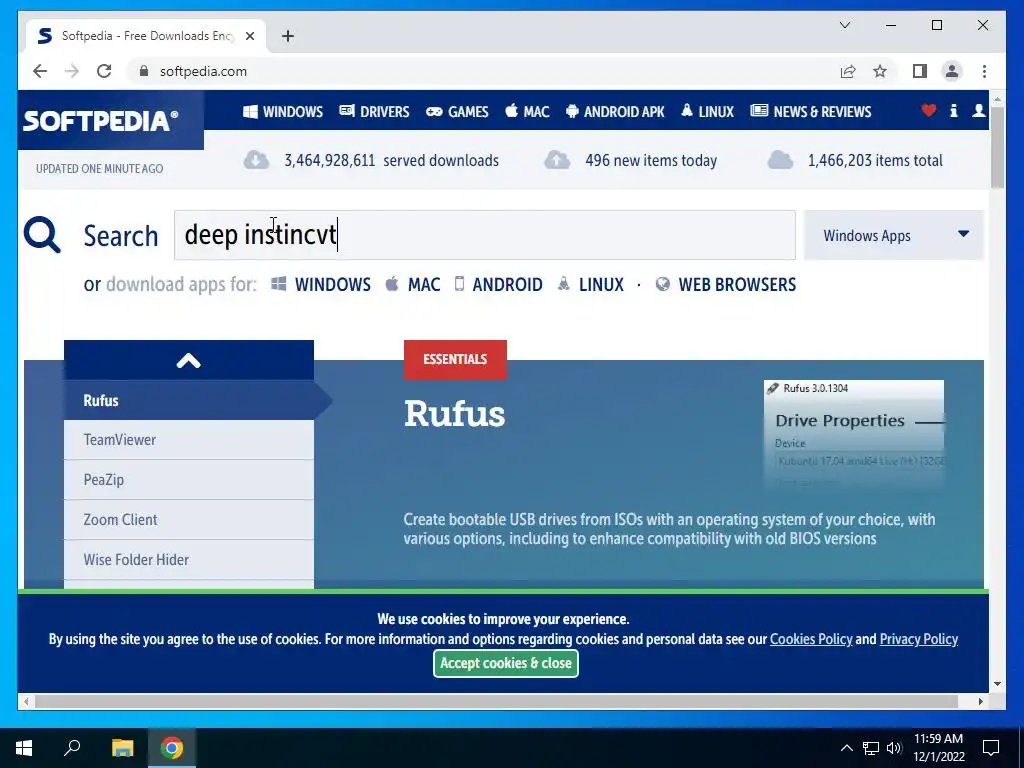Click the ANDROID download apps link
The image size is (1024, 768).
[x=498, y=285]
